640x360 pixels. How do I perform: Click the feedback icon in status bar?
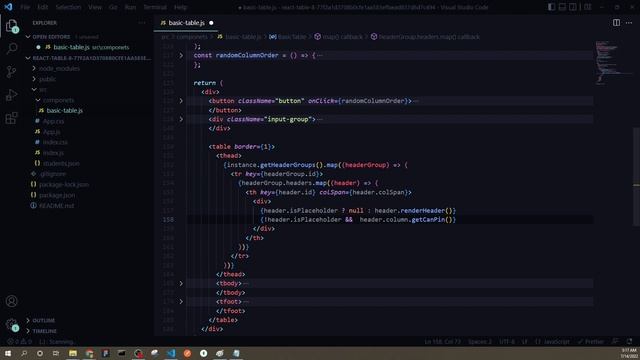point(615,342)
